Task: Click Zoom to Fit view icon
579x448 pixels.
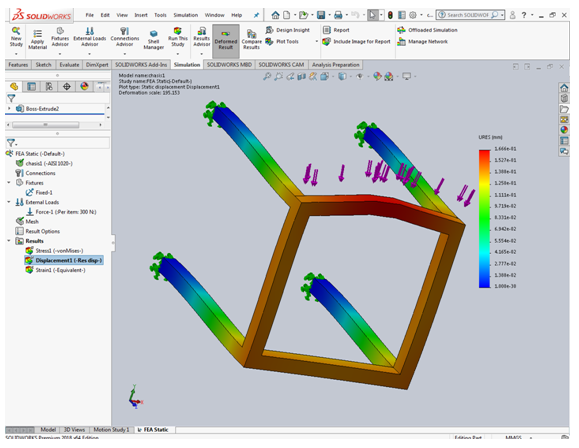Action: pyautogui.click(x=267, y=76)
